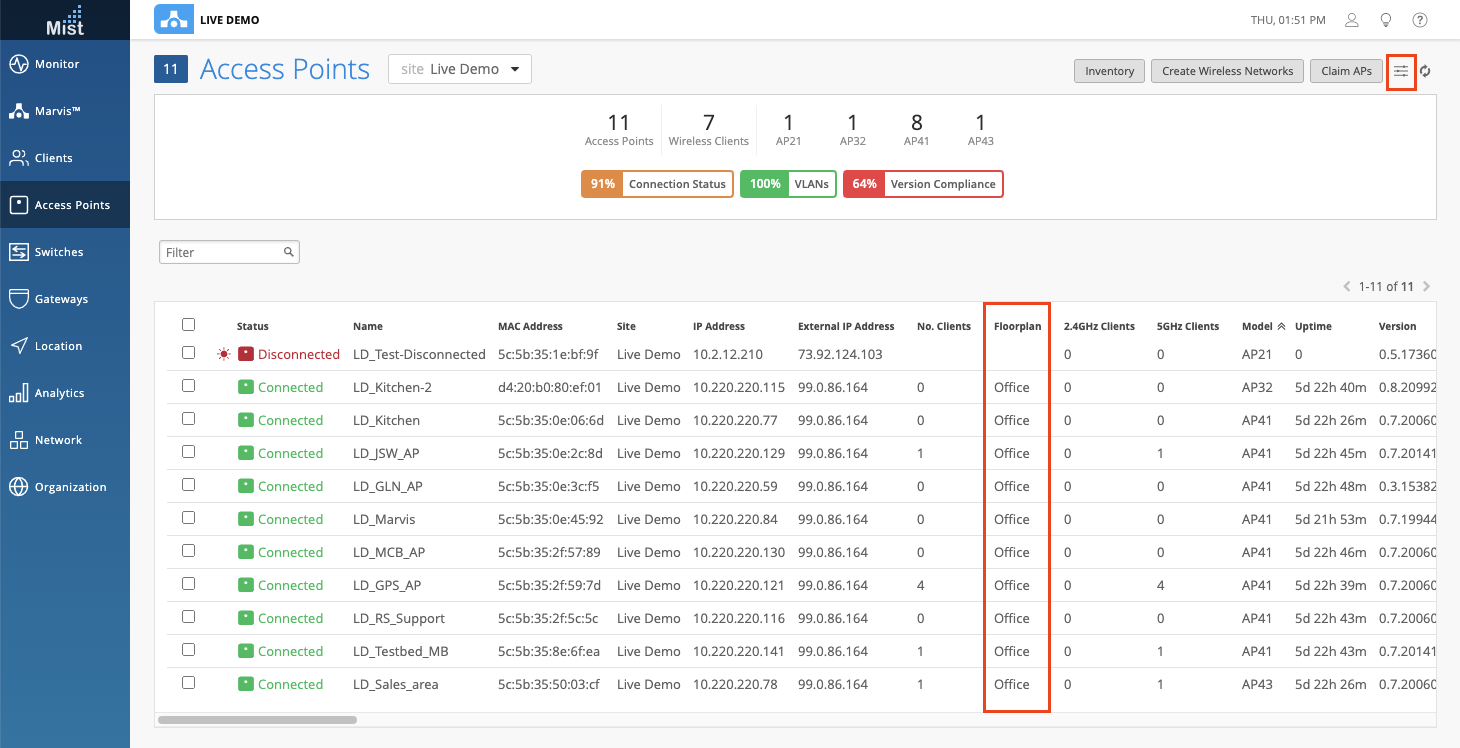Click the Claim APs button
Viewport: 1460px width, 748px height.
[1346, 71]
